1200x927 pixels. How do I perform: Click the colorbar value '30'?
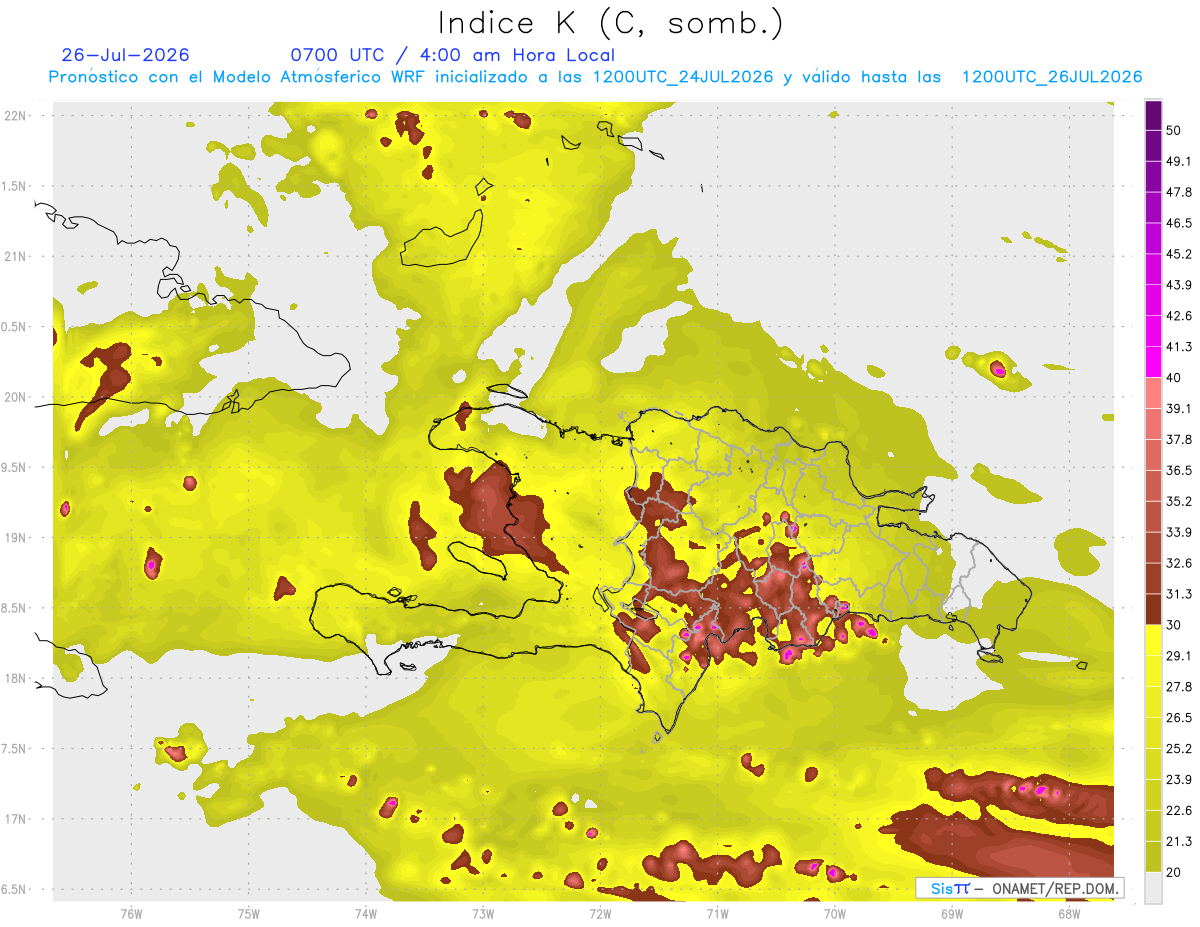coord(1174,625)
